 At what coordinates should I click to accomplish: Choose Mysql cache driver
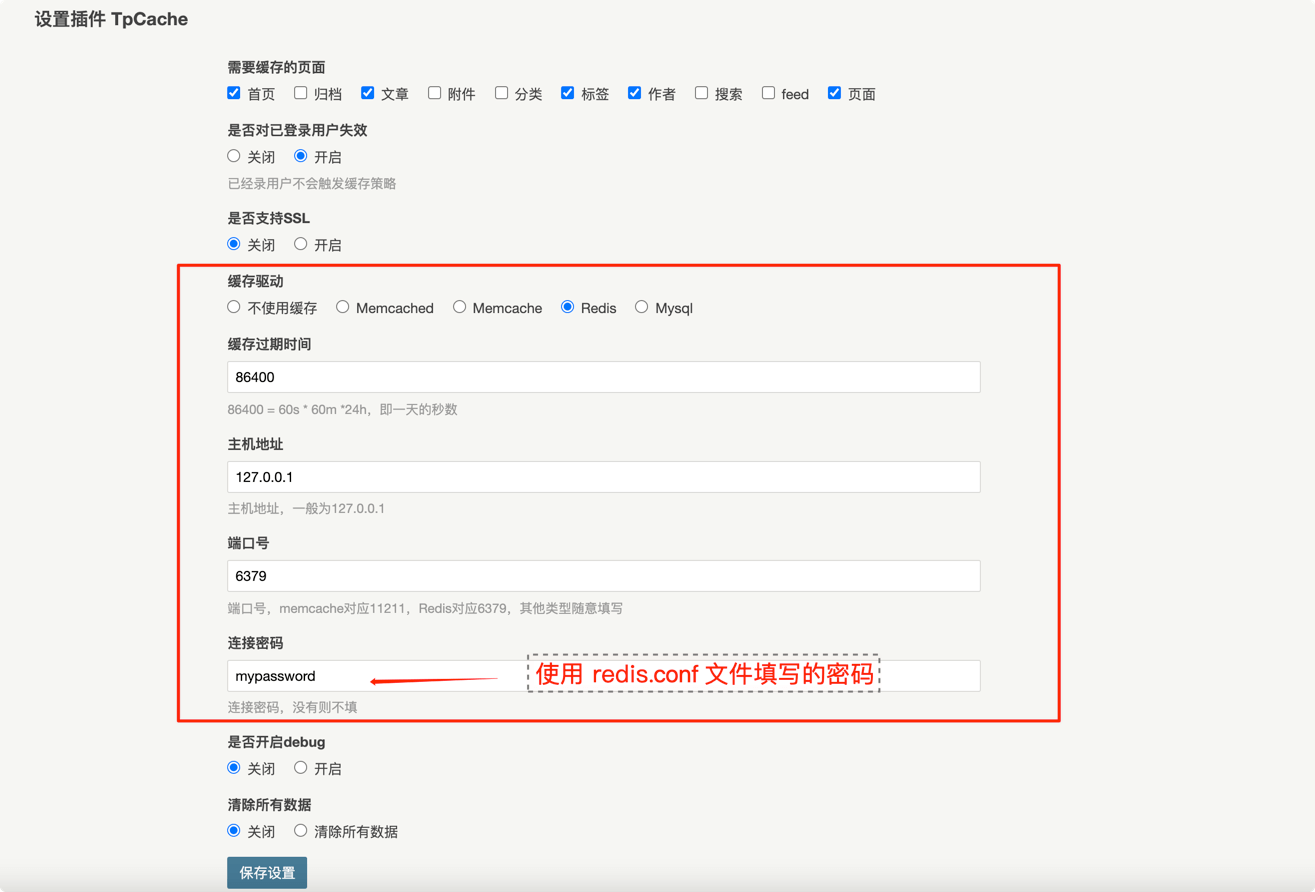click(x=641, y=307)
